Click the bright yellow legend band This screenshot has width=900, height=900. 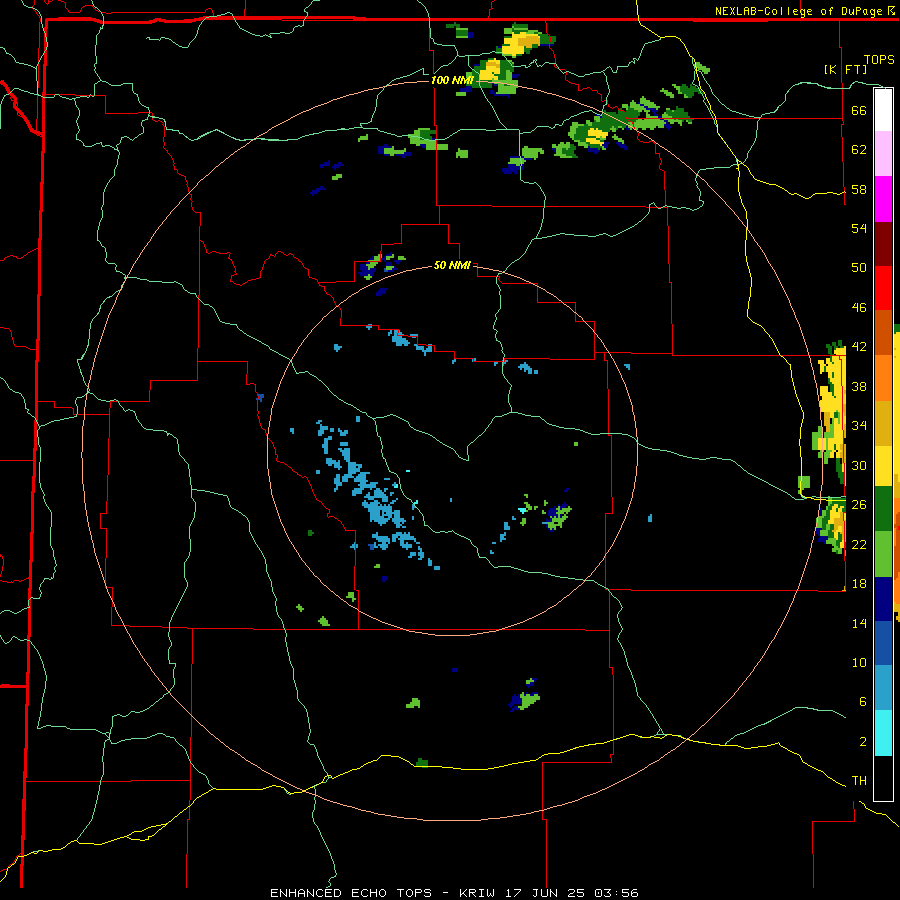click(x=883, y=466)
